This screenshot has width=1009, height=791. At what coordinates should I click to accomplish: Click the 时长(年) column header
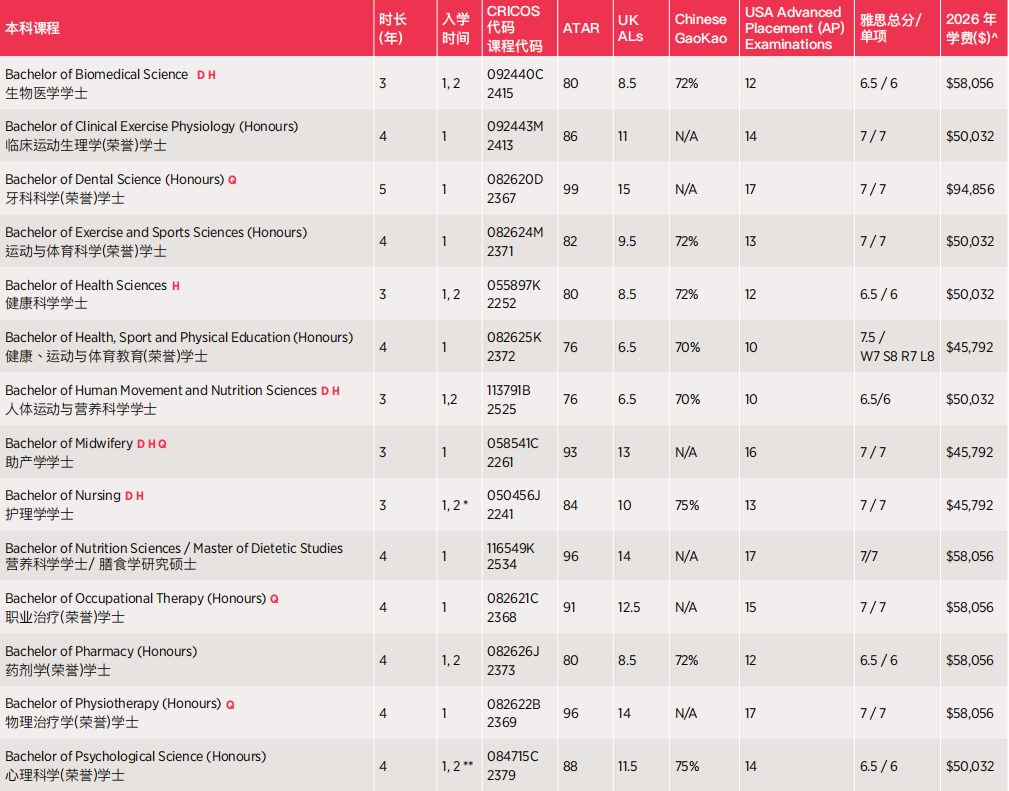[x=393, y=28]
